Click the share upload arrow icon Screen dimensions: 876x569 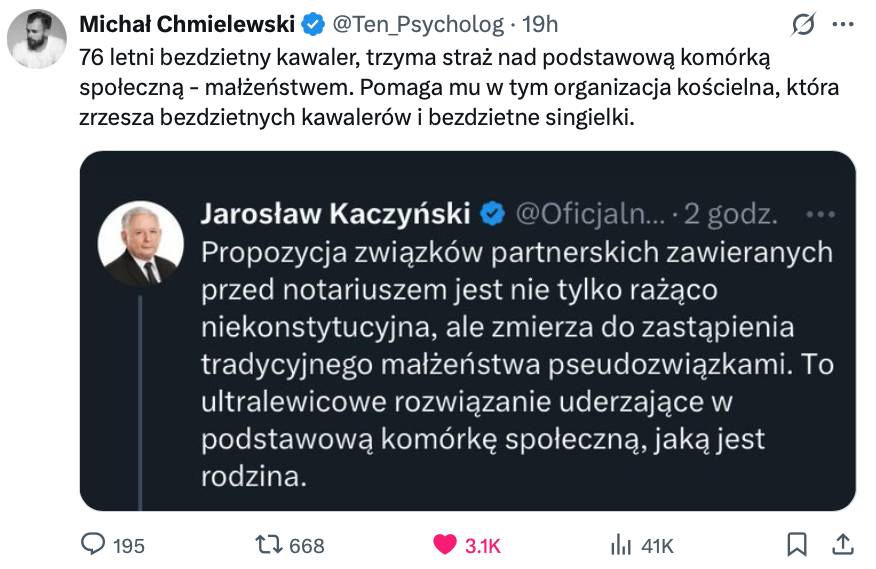843,543
